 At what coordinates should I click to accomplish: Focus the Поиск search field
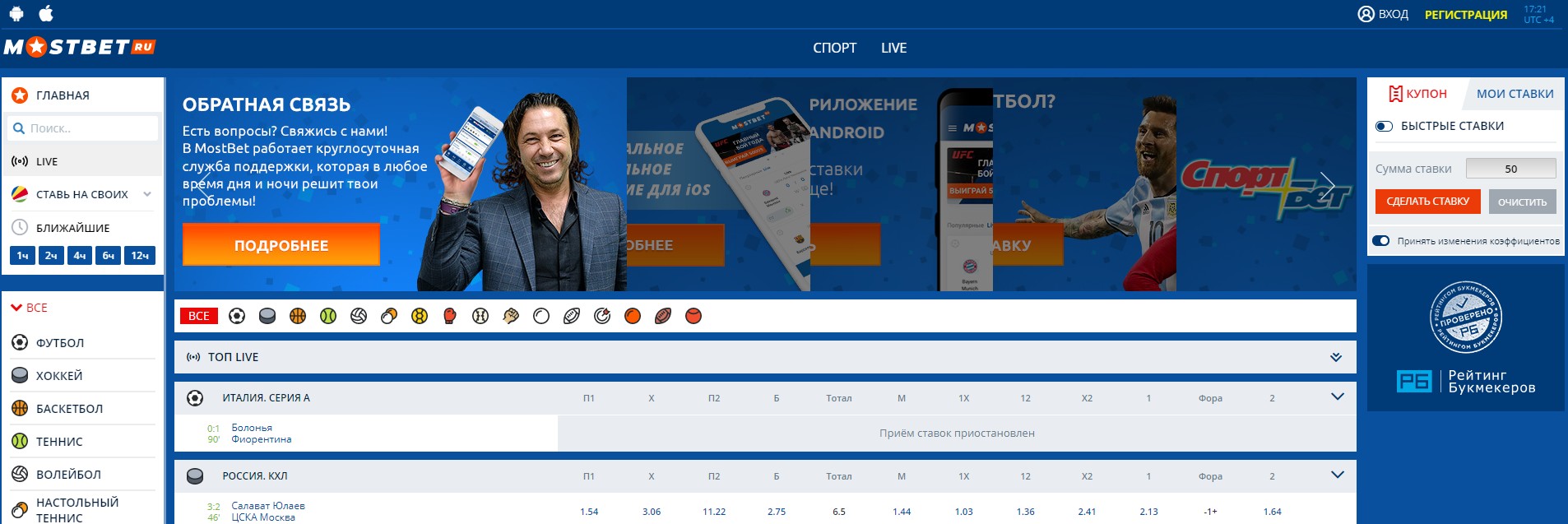pyautogui.click(x=82, y=128)
